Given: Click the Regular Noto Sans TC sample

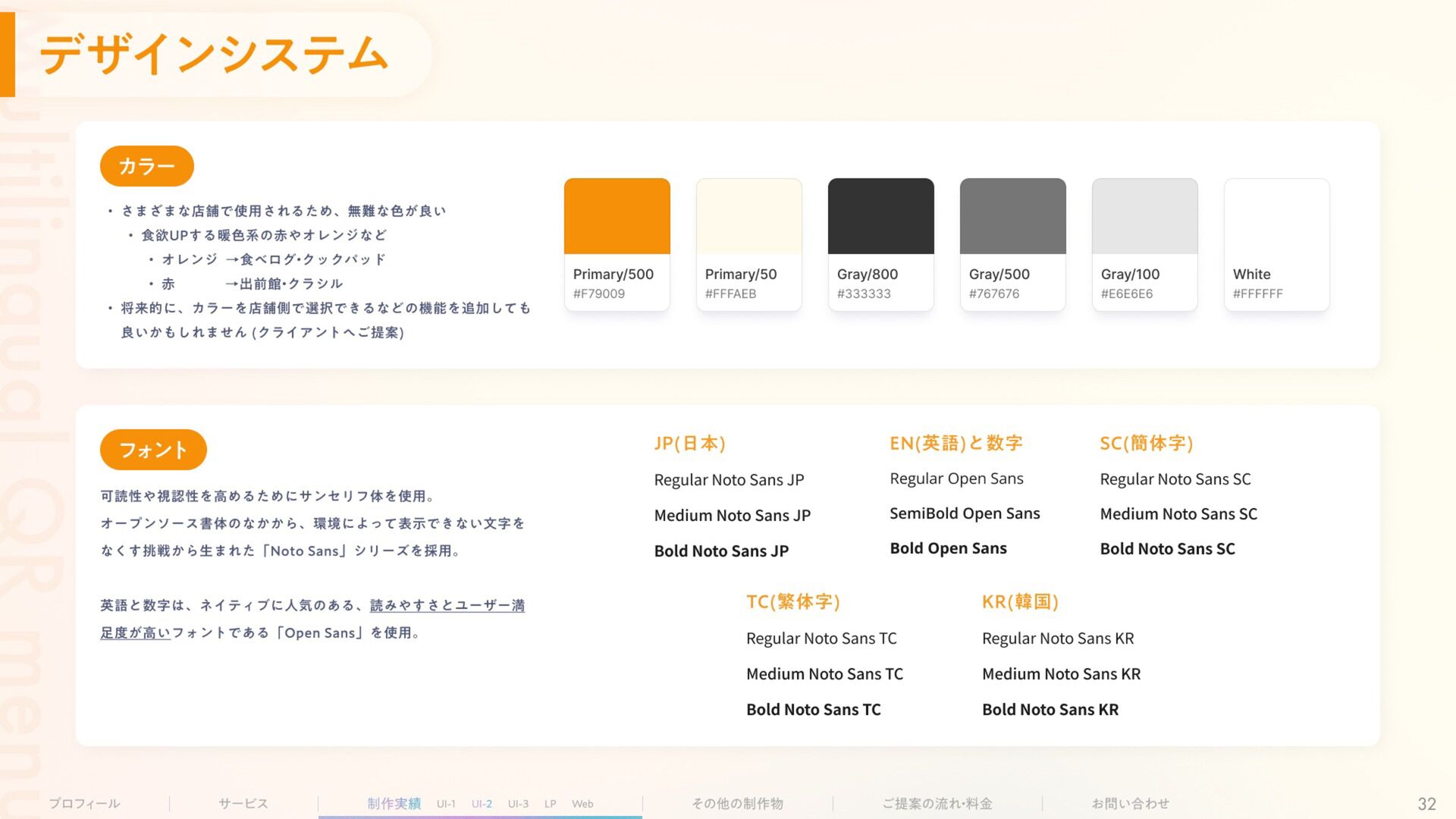Looking at the screenshot, I should [x=821, y=639].
